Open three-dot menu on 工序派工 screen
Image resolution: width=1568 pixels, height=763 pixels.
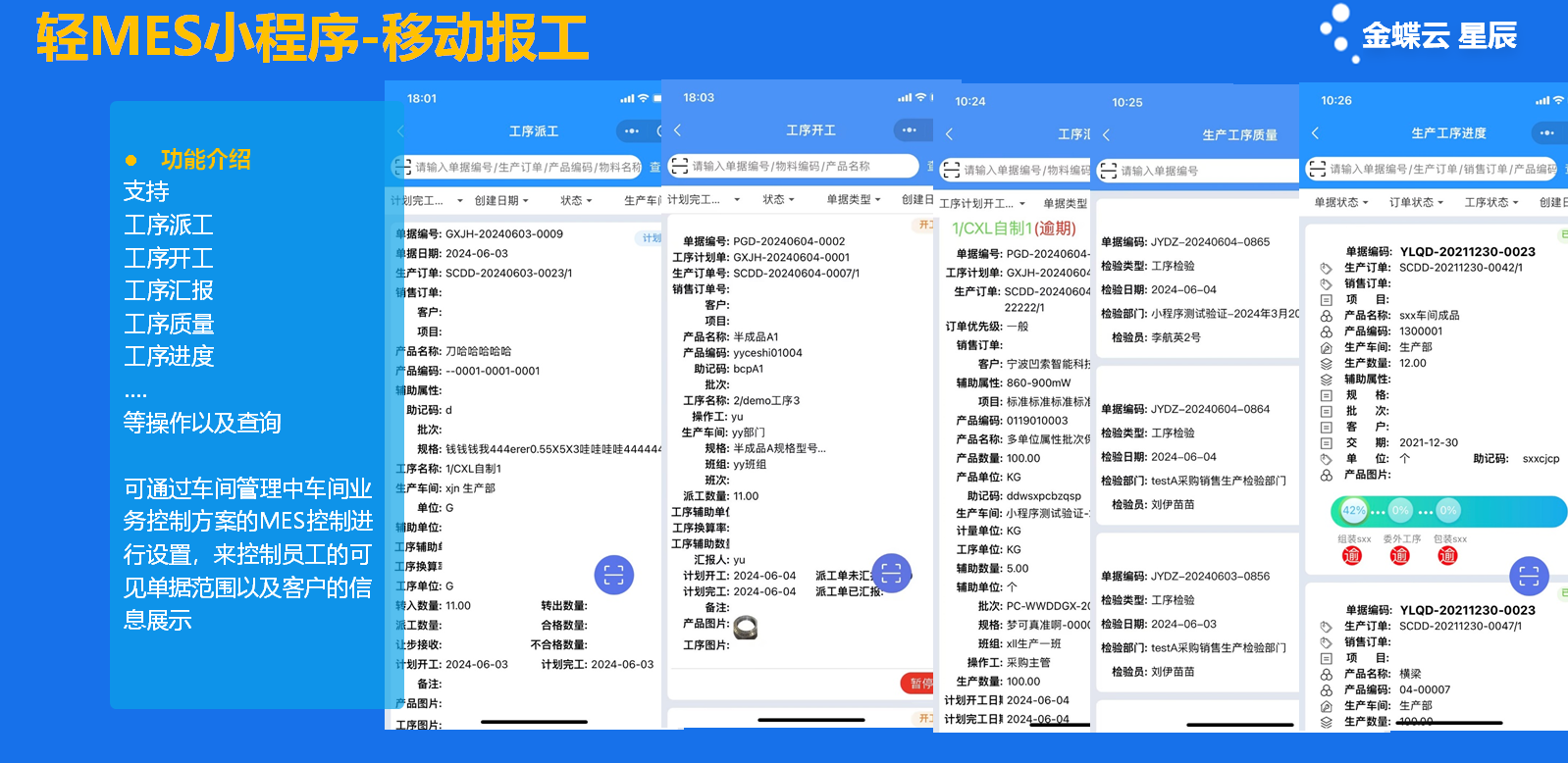(x=632, y=130)
